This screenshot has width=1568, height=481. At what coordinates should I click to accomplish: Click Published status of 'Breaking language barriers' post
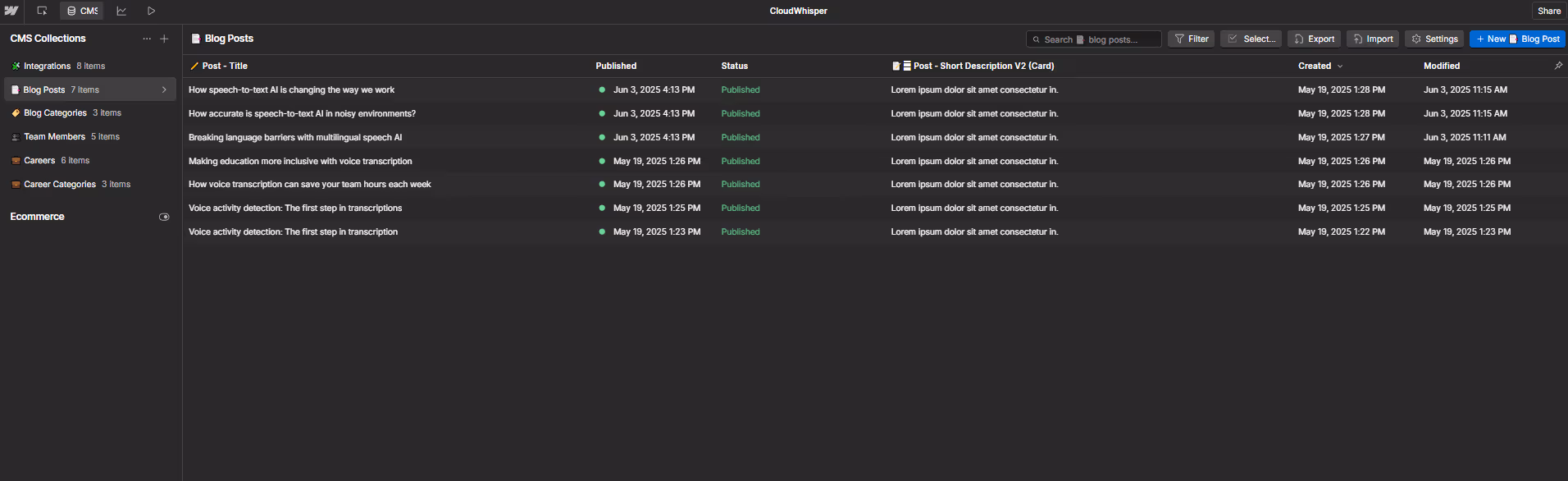tap(741, 138)
